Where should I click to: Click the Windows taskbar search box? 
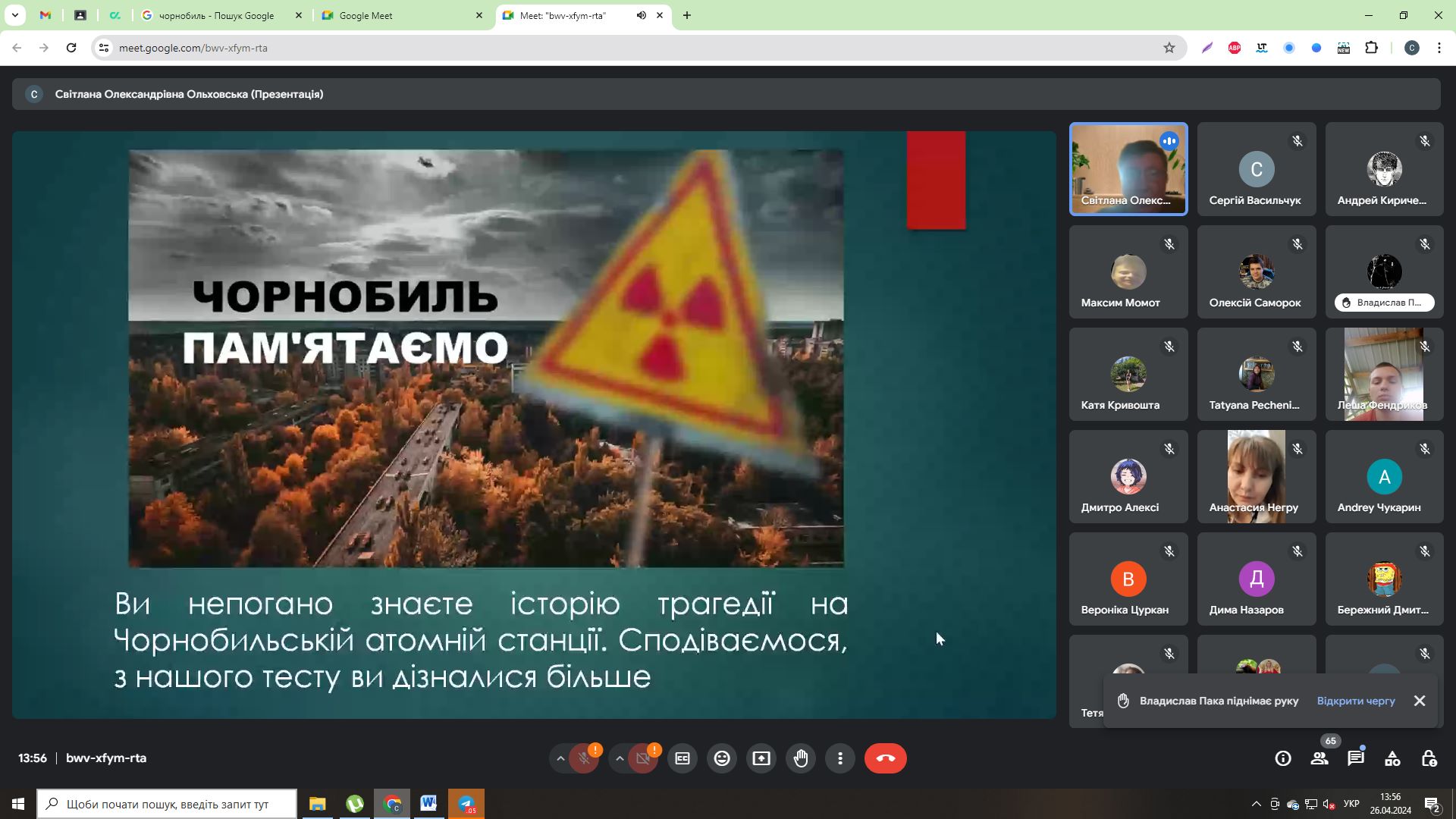click(x=167, y=804)
